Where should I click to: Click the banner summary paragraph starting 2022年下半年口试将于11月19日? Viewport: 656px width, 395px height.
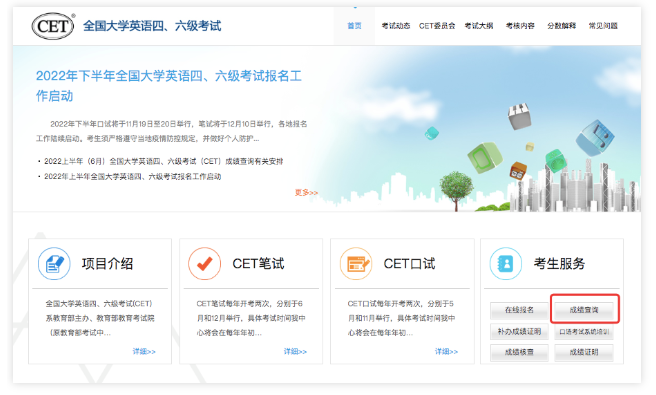click(172, 131)
